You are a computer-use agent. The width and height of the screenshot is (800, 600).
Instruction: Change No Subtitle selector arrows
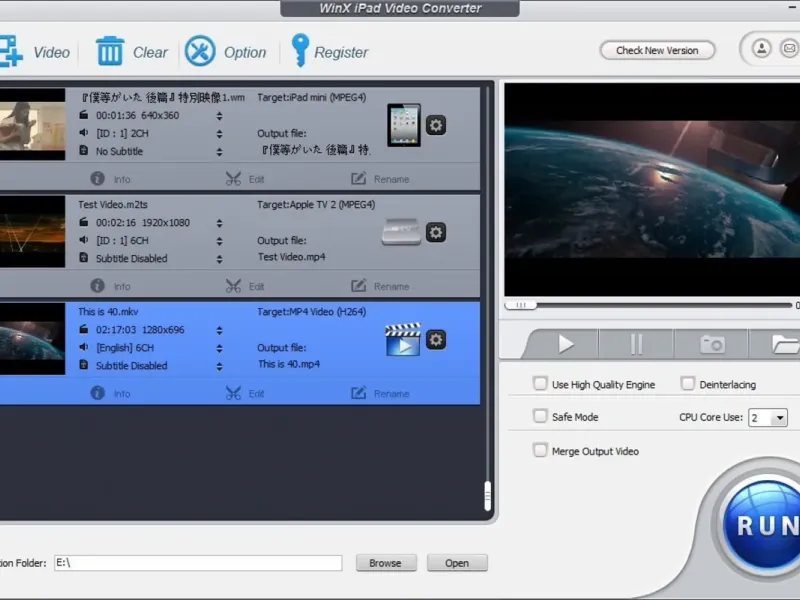pos(219,152)
